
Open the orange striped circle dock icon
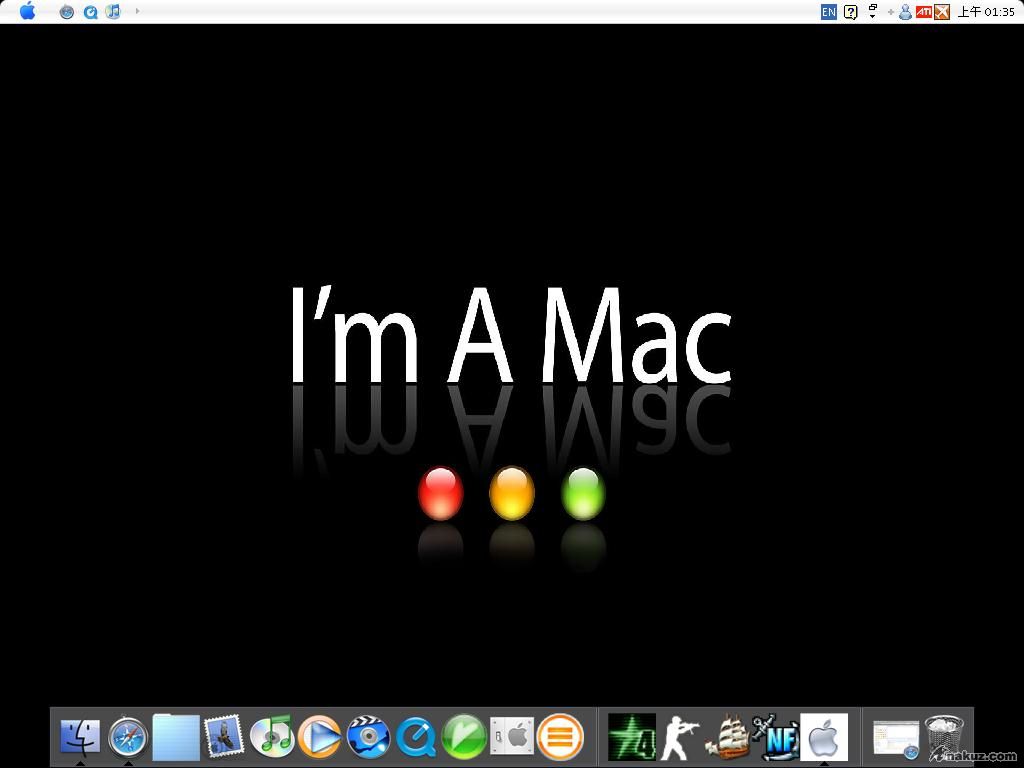pos(560,737)
